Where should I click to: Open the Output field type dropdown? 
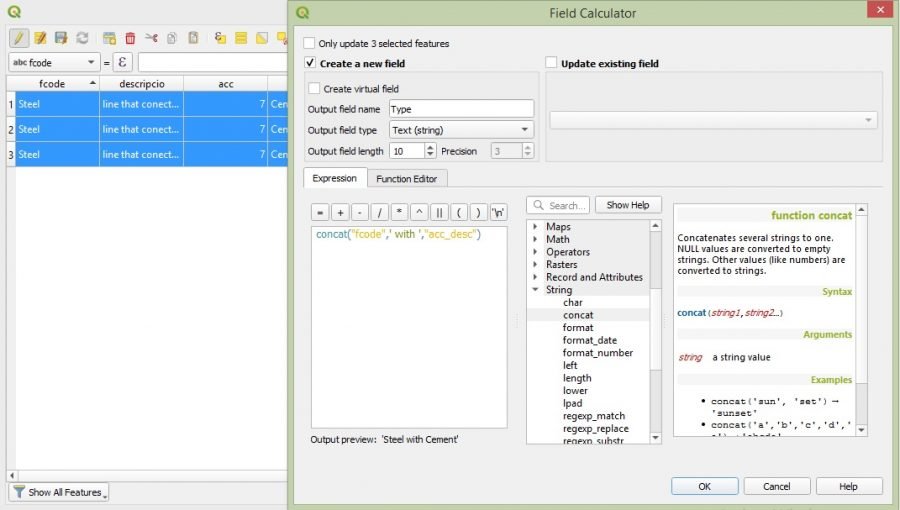pyautogui.click(x=461, y=130)
